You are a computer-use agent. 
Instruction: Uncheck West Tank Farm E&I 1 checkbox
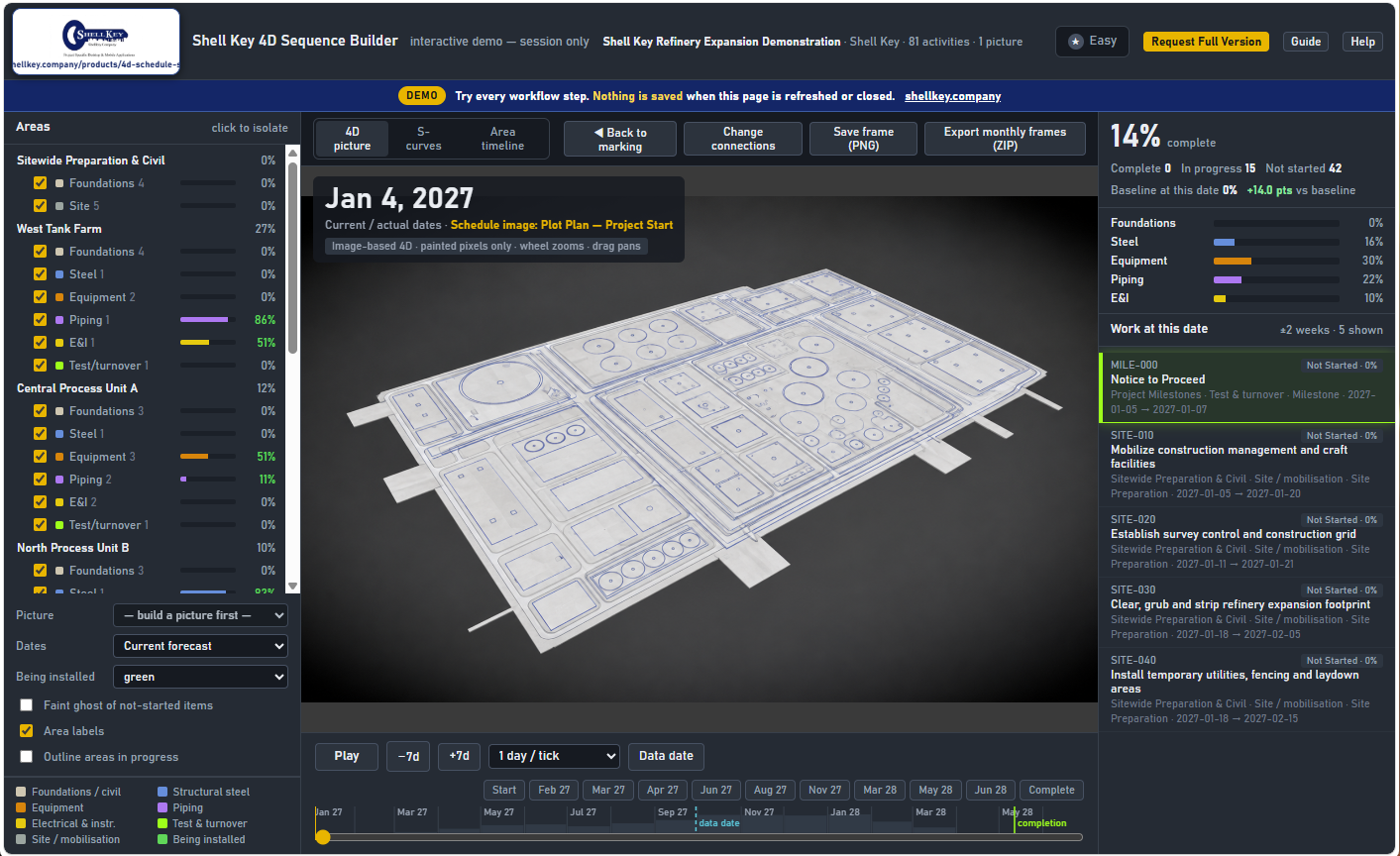click(x=40, y=343)
